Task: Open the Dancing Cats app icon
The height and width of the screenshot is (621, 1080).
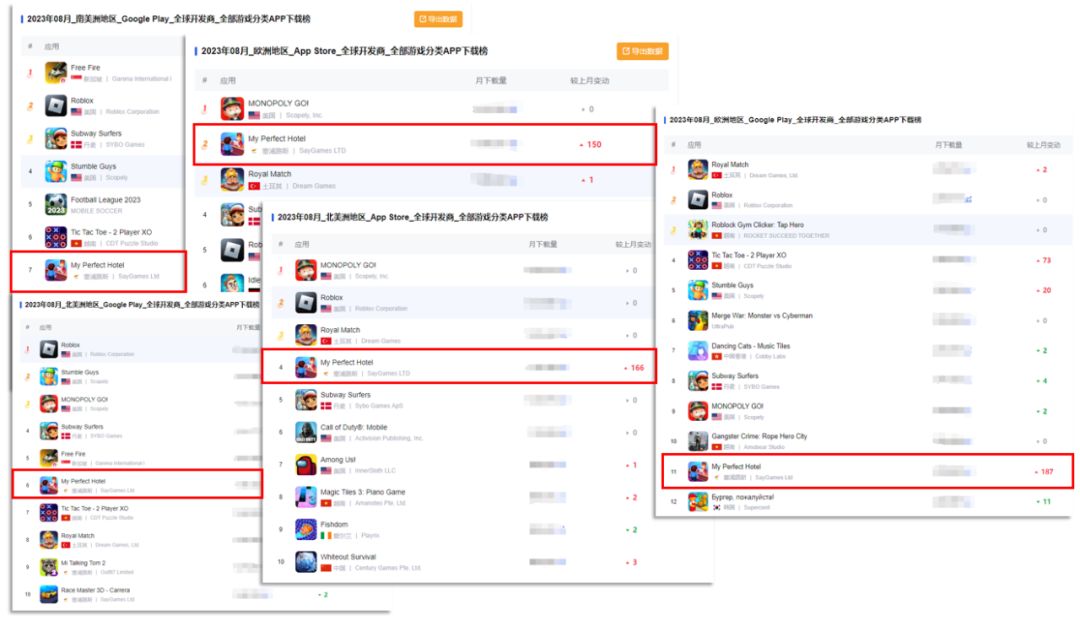Action: 698,350
